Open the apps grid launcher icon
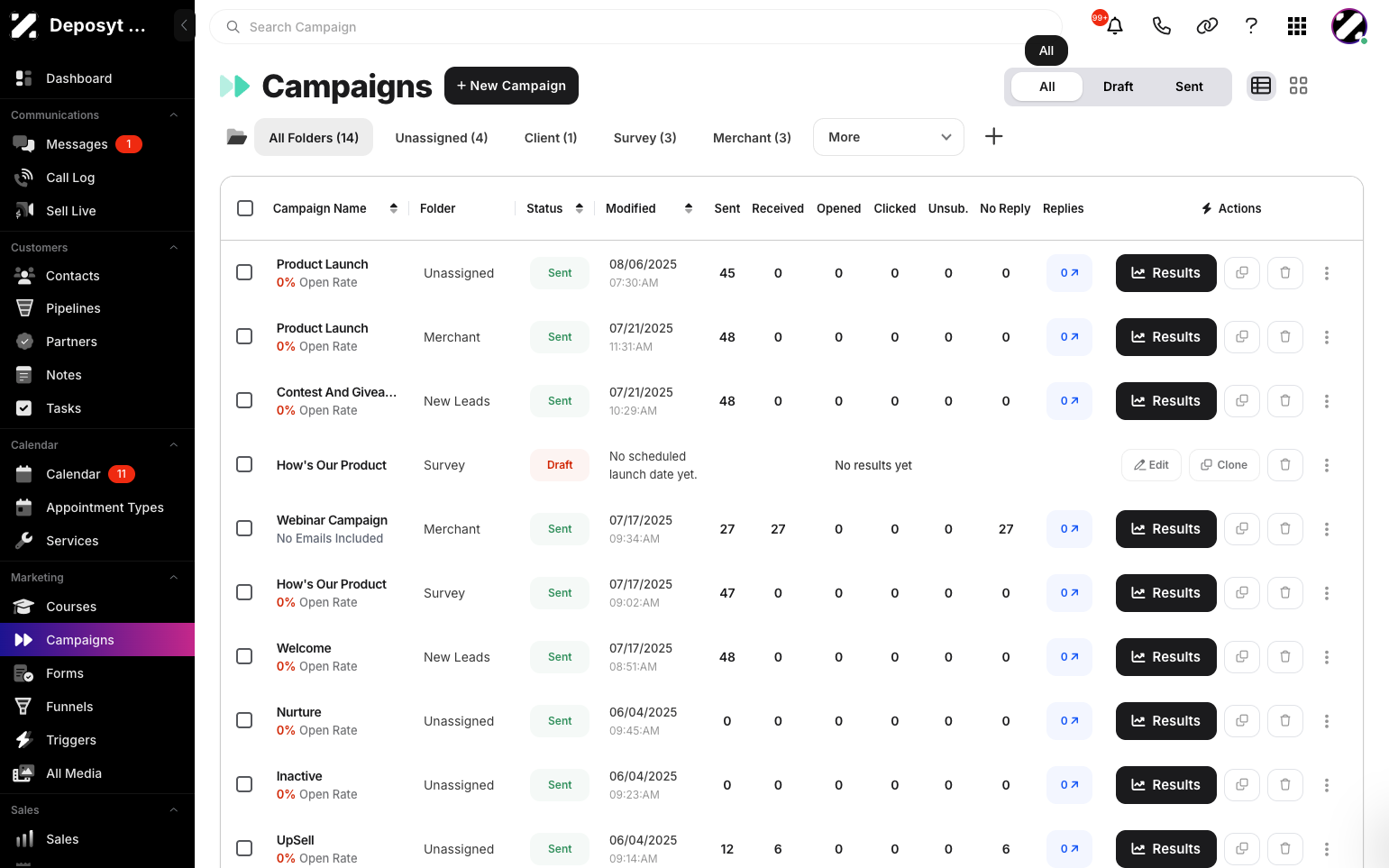1389x868 pixels. point(1297,26)
